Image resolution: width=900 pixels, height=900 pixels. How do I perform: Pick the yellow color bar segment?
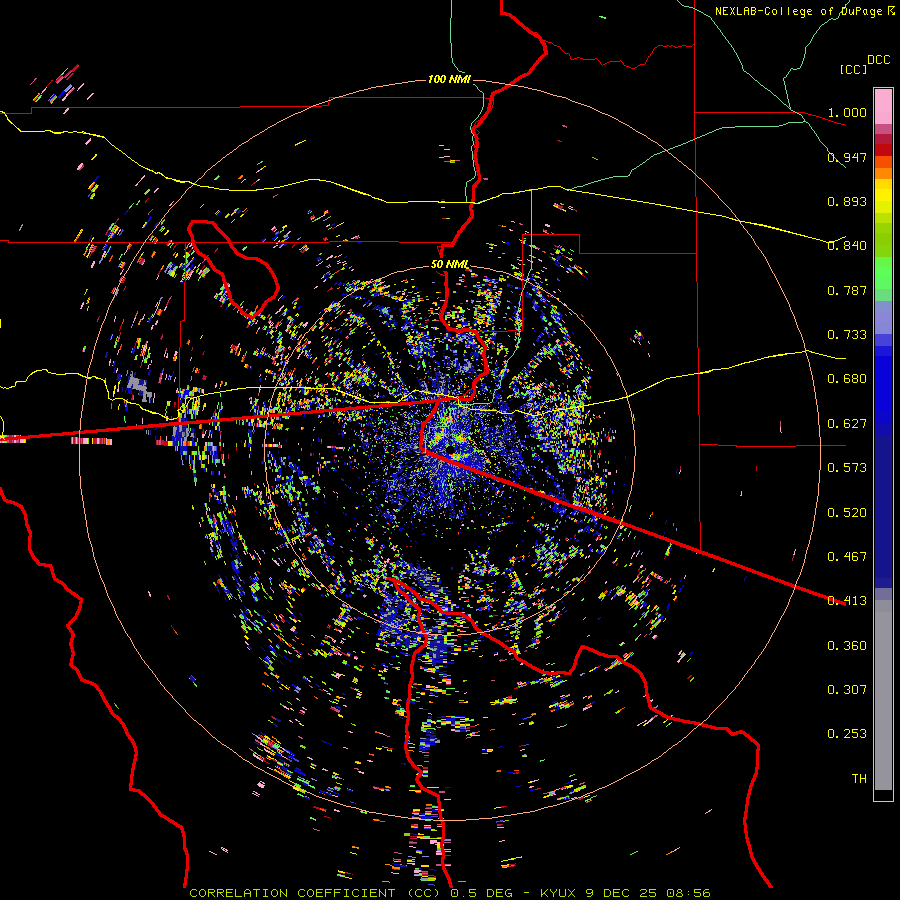883,197
